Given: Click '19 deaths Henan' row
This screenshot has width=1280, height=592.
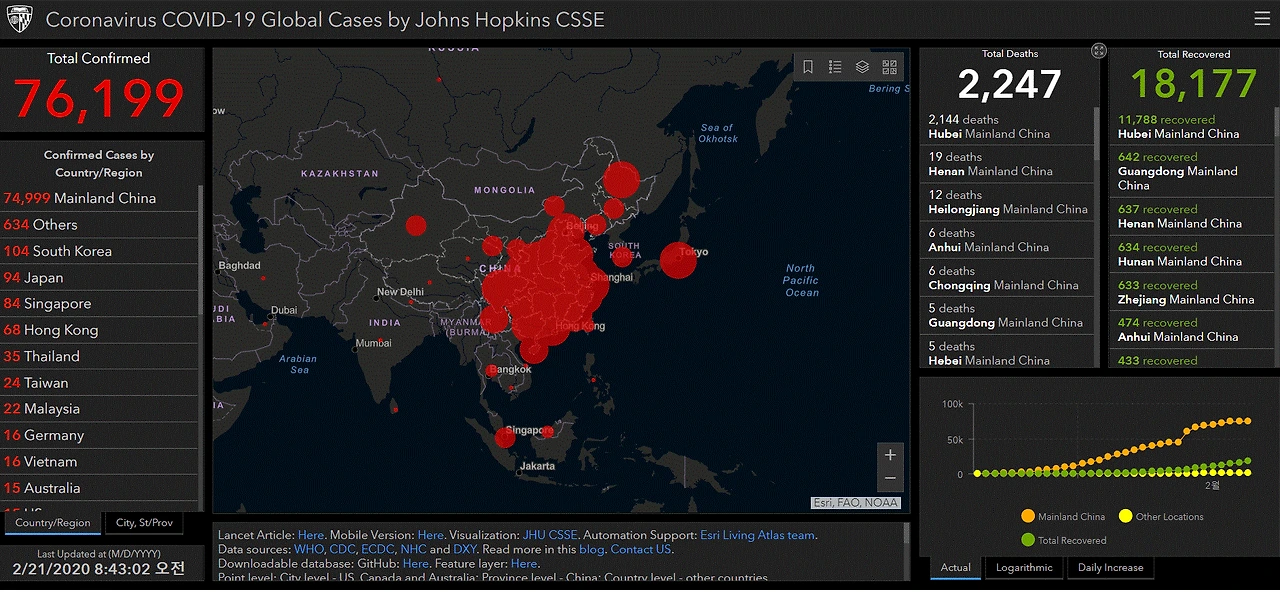Looking at the screenshot, I should (1006, 165).
